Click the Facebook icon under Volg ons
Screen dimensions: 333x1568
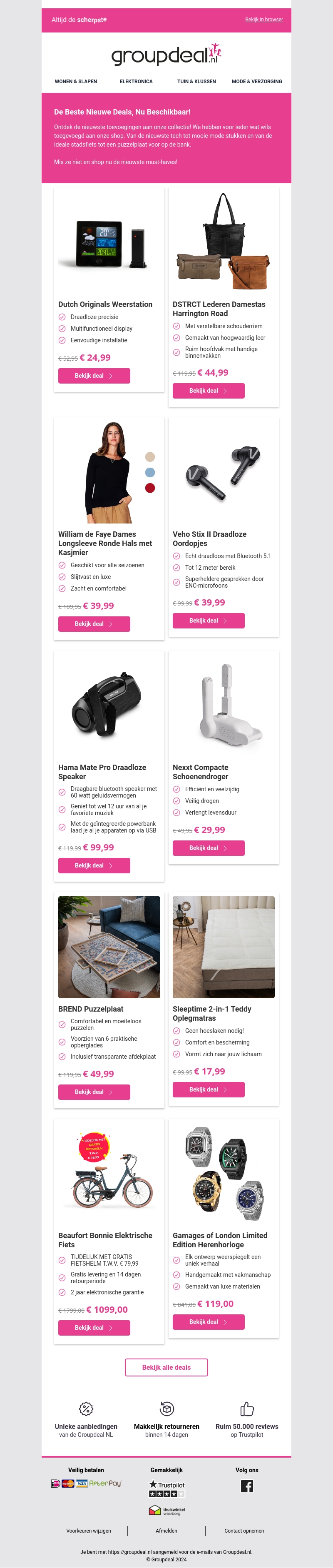click(x=246, y=1486)
